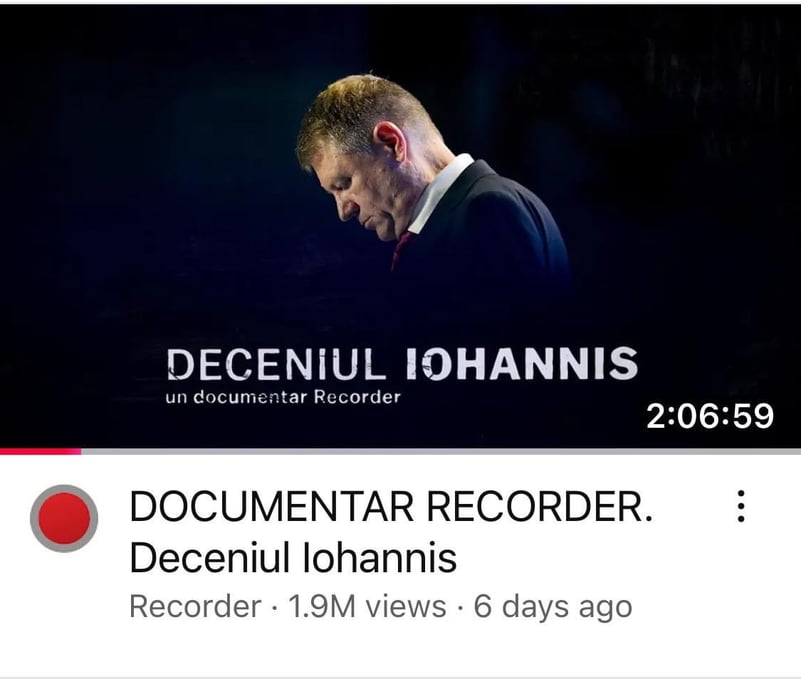Click the word 'DECENIUL' in thumbnail overlay
This screenshot has height=679, width=801.
(x=276, y=365)
